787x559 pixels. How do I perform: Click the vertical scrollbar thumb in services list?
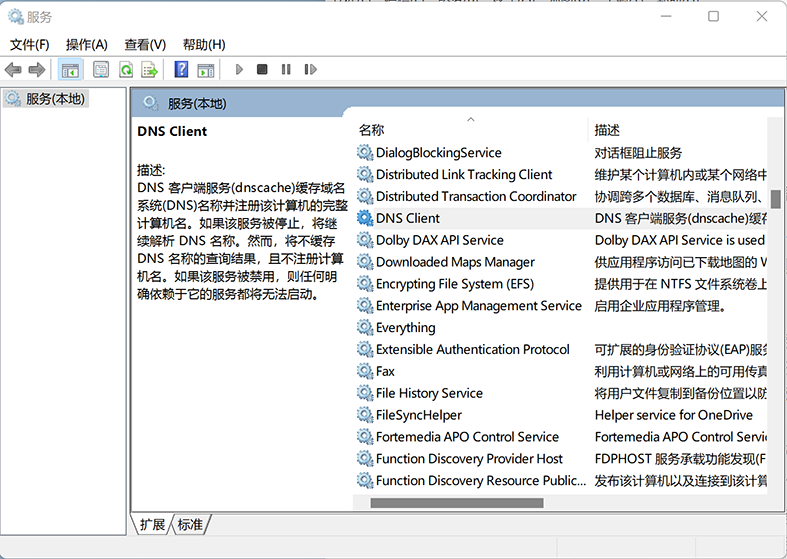[x=775, y=199]
